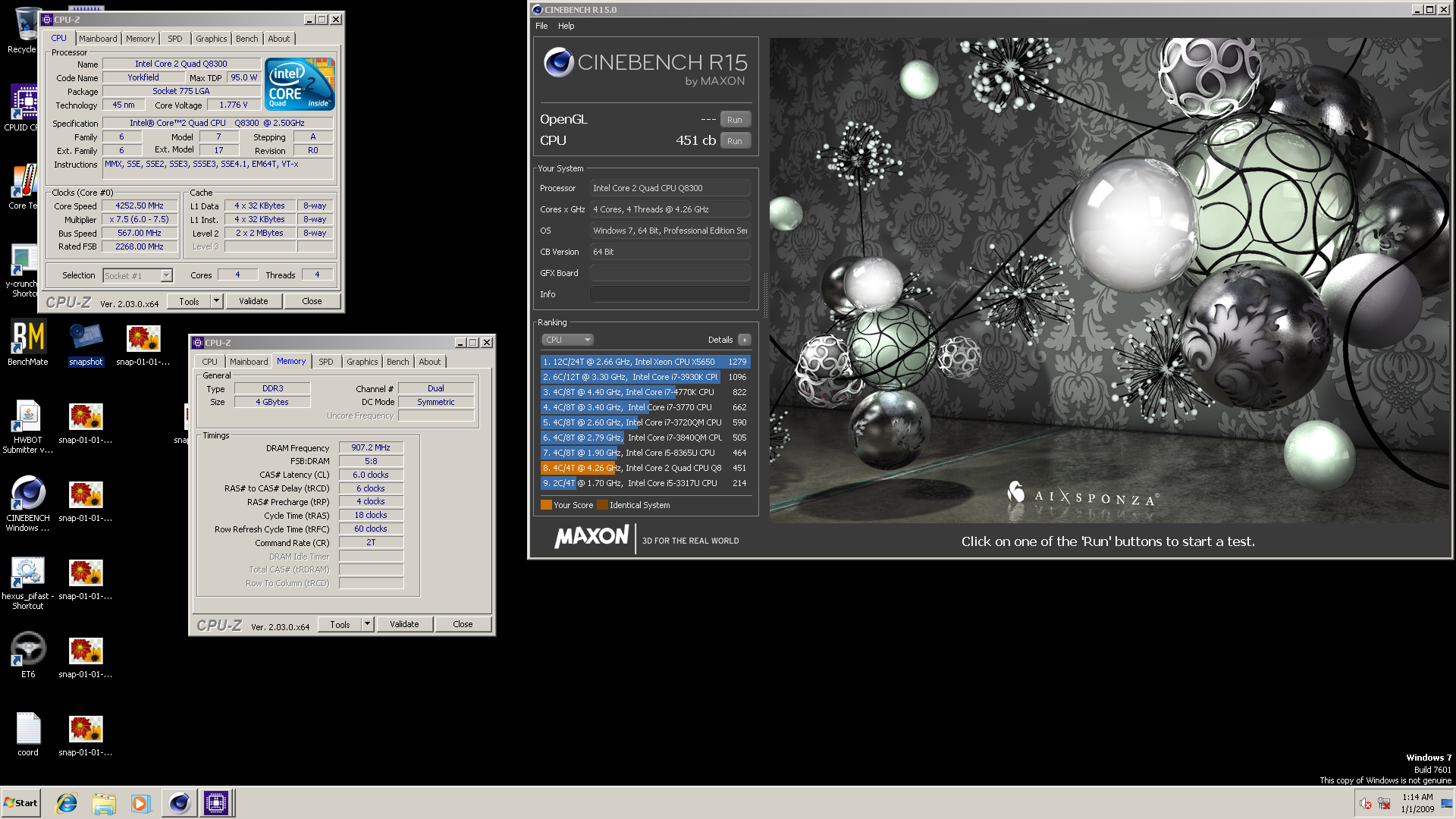This screenshot has width=1456, height=819.
Task: Open snap-01-01 image beside hexus_pifast
Action: click(86, 578)
